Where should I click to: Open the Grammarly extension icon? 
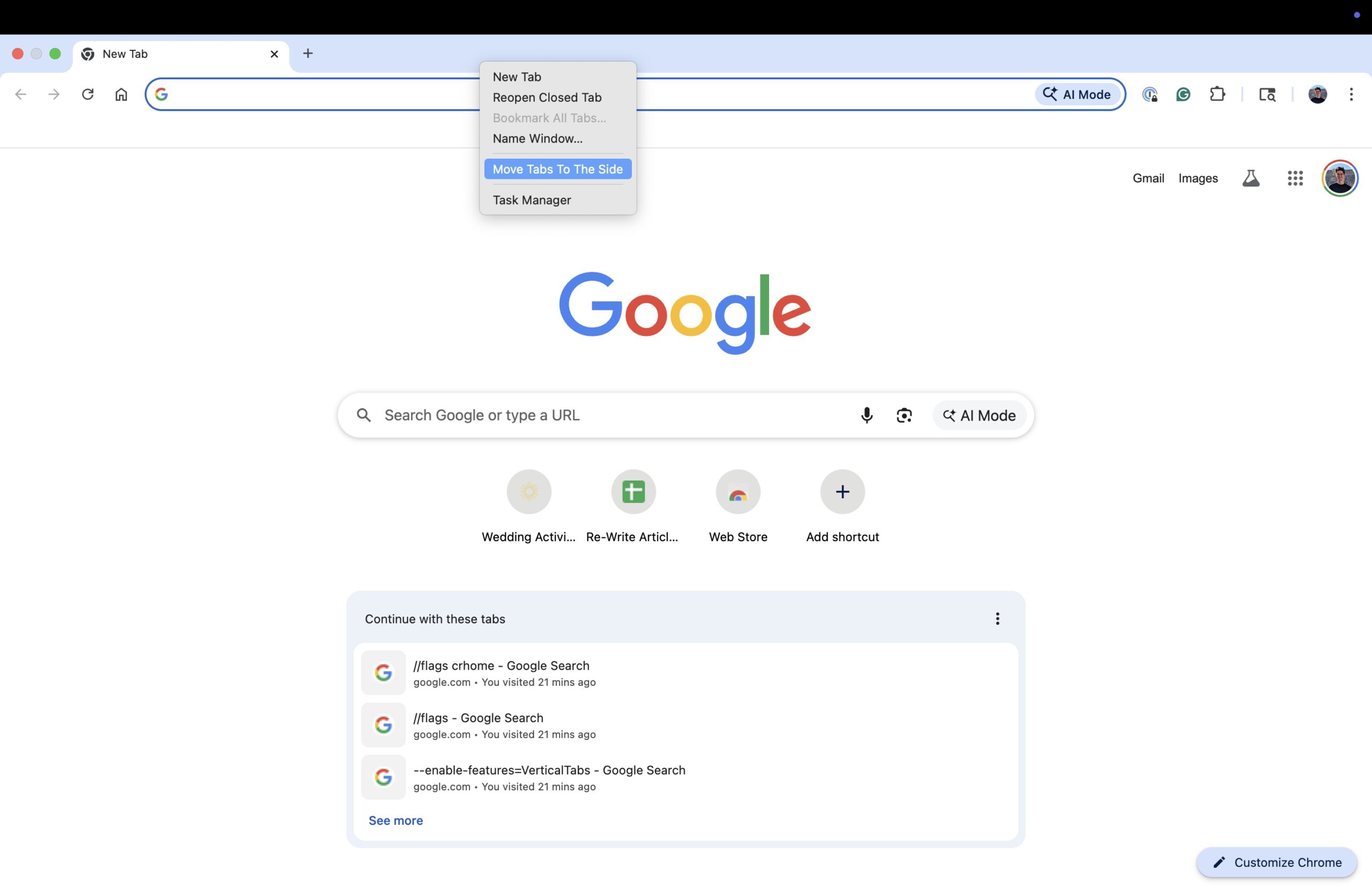(1183, 94)
